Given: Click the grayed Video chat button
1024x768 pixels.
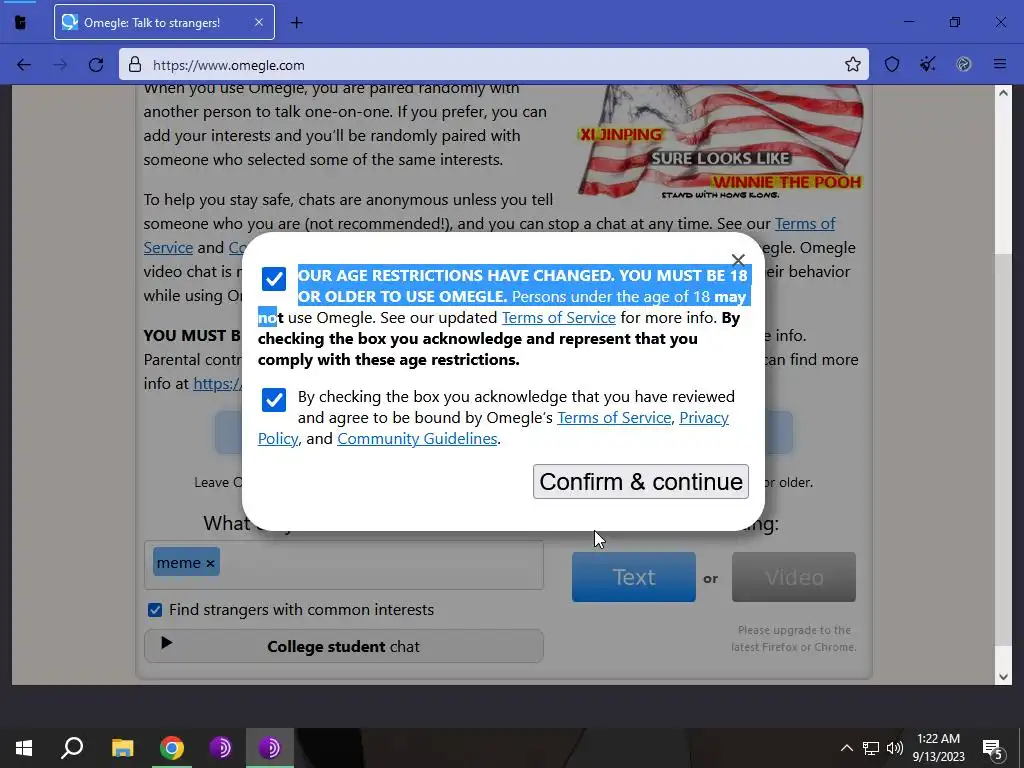Looking at the screenshot, I should pyautogui.click(x=793, y=577).
